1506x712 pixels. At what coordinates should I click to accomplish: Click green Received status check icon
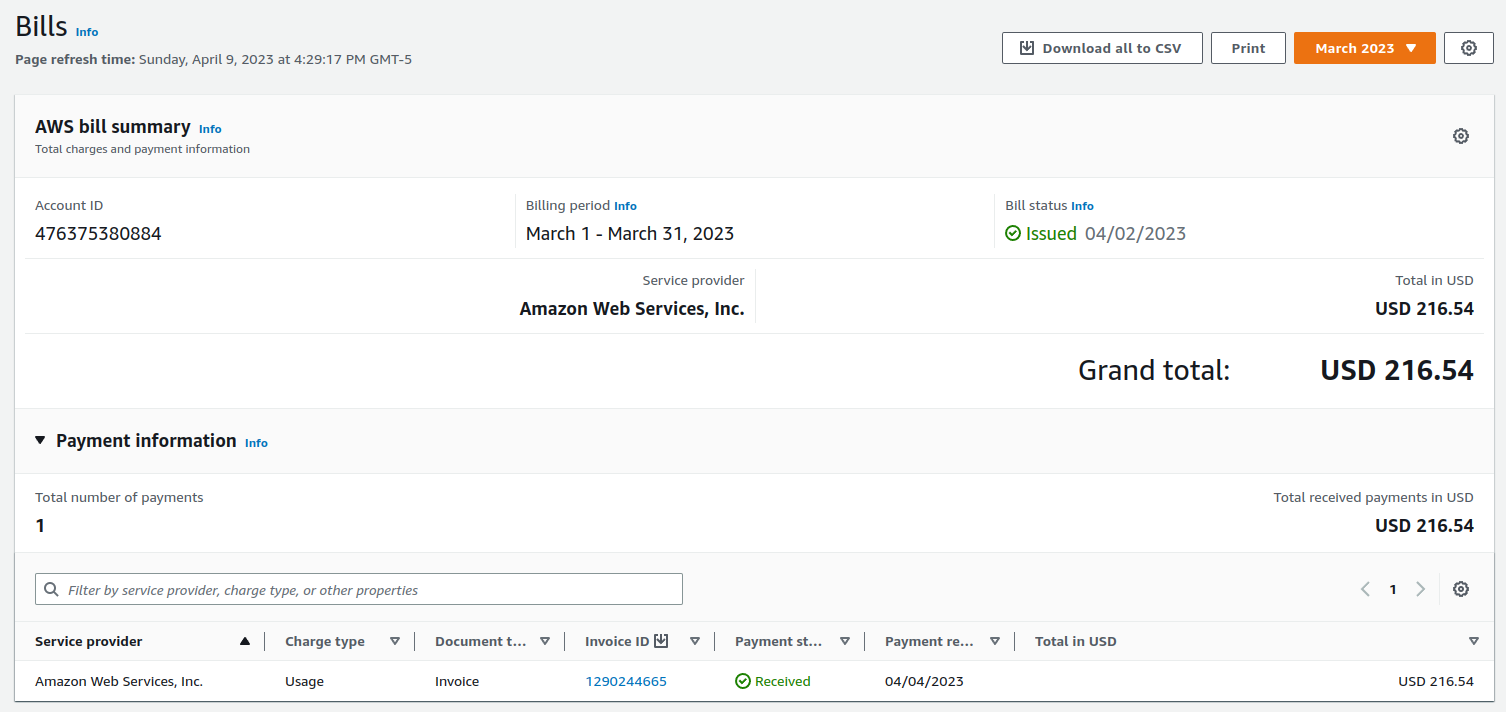[743, 681]
